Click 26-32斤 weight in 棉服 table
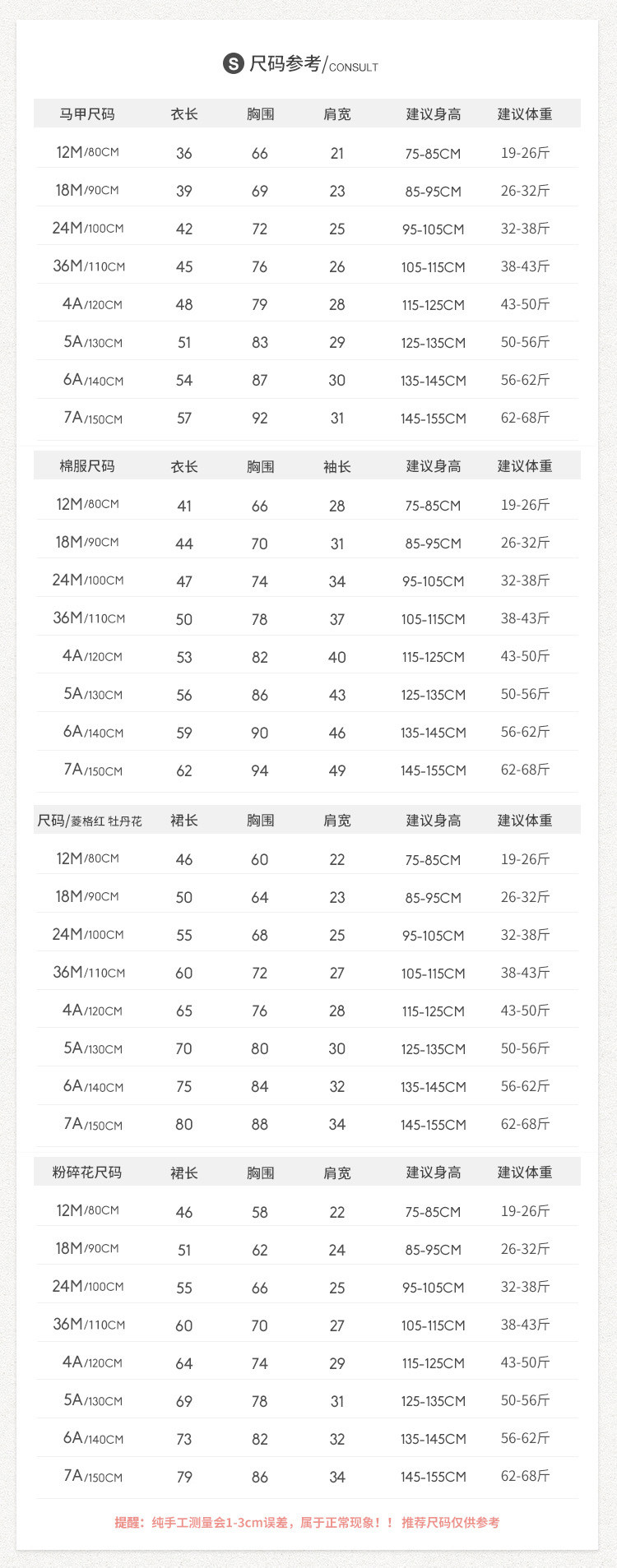Viewport: 617px width, 1568px height. (x=525, y=543)
